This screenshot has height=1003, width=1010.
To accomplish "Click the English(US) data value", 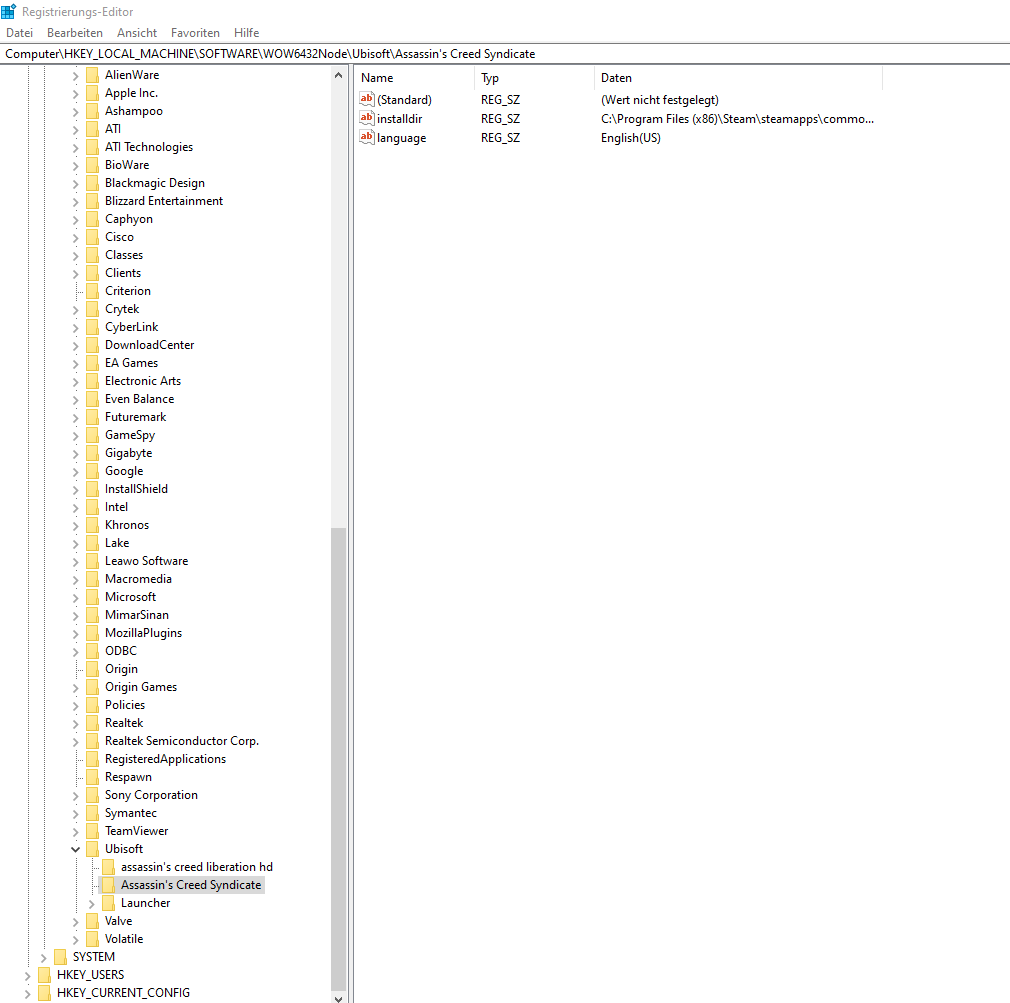I will pyautogui.click(x=631, y=138).
